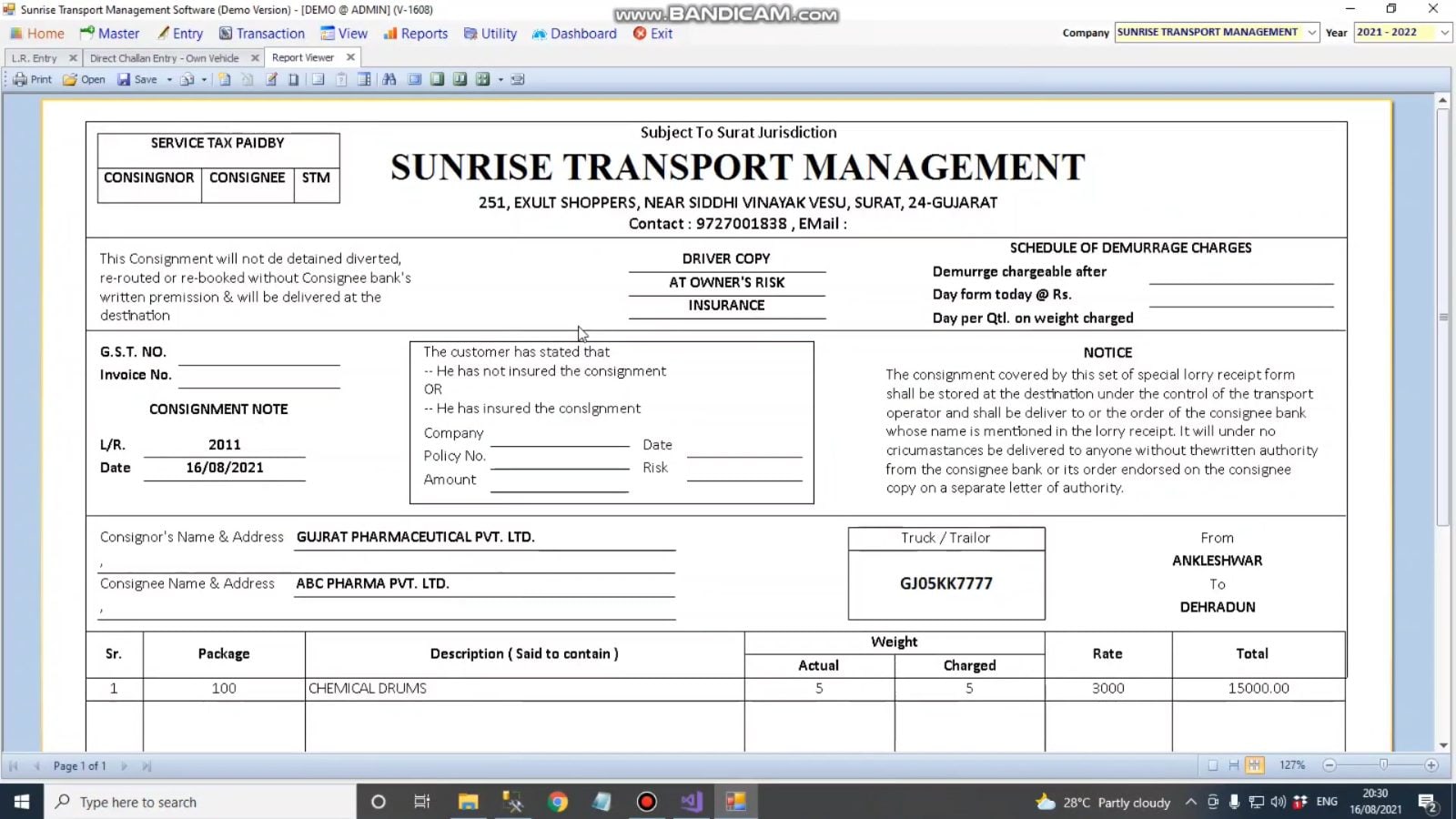This screenshot has height=819, width=1456.
Task: Open the Utility menu
Action: tap(490, 34)
